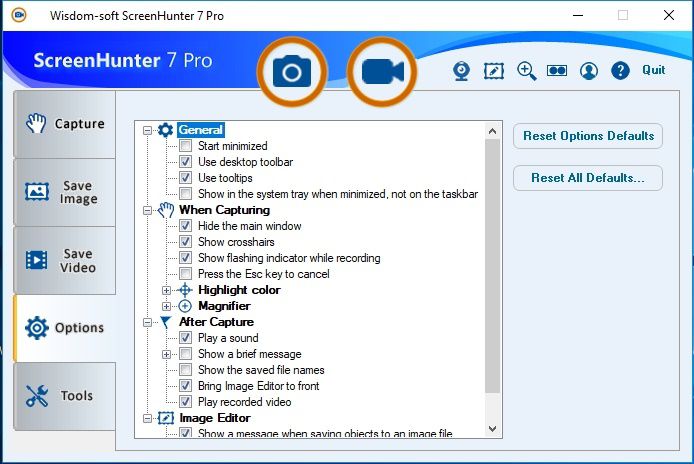Quit the ScreenHunter application
This screenshot has height=464, width=694.
[654, 70]
